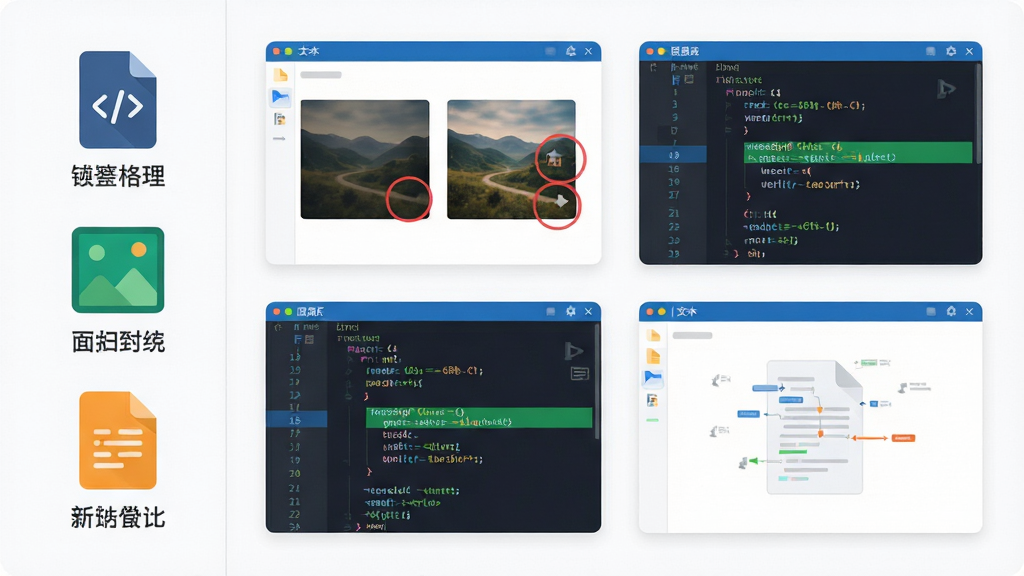Select yellow file icon in top-left window sidebar
This screenshot has height=576, width=1024.
[280, 74]
